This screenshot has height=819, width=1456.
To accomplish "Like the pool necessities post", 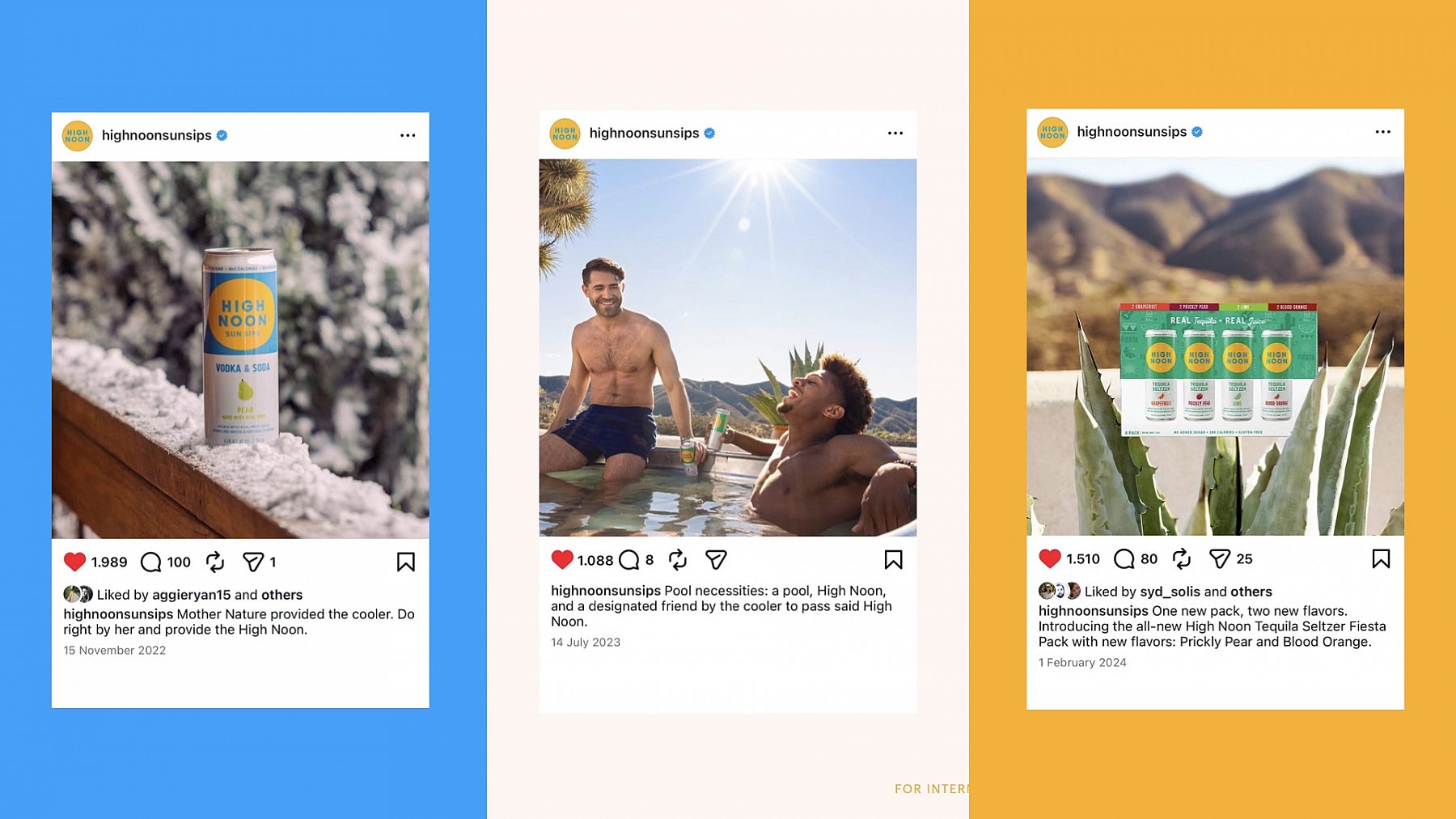I will pos(562,559).
